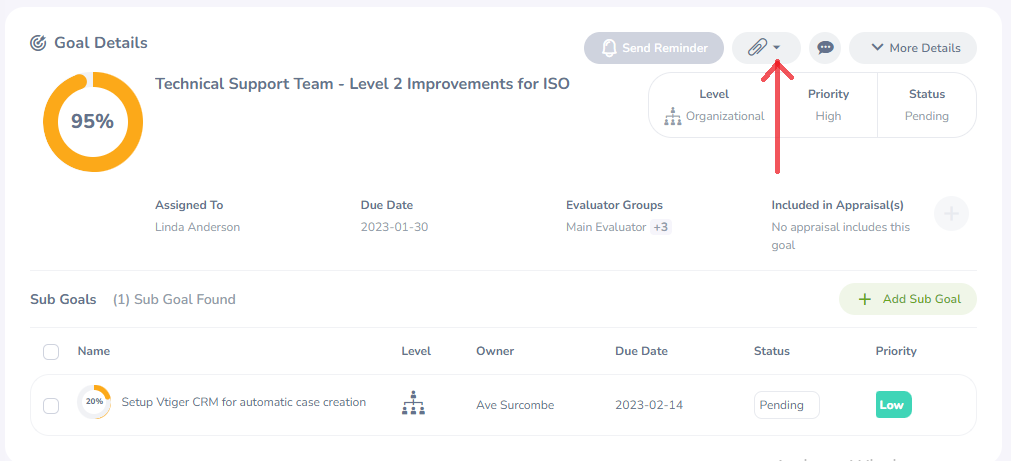The width and height of the screenshot is (1011, 461).
Task: Toggle the select-all sub goals checkbox
Action: click(51, 352)
